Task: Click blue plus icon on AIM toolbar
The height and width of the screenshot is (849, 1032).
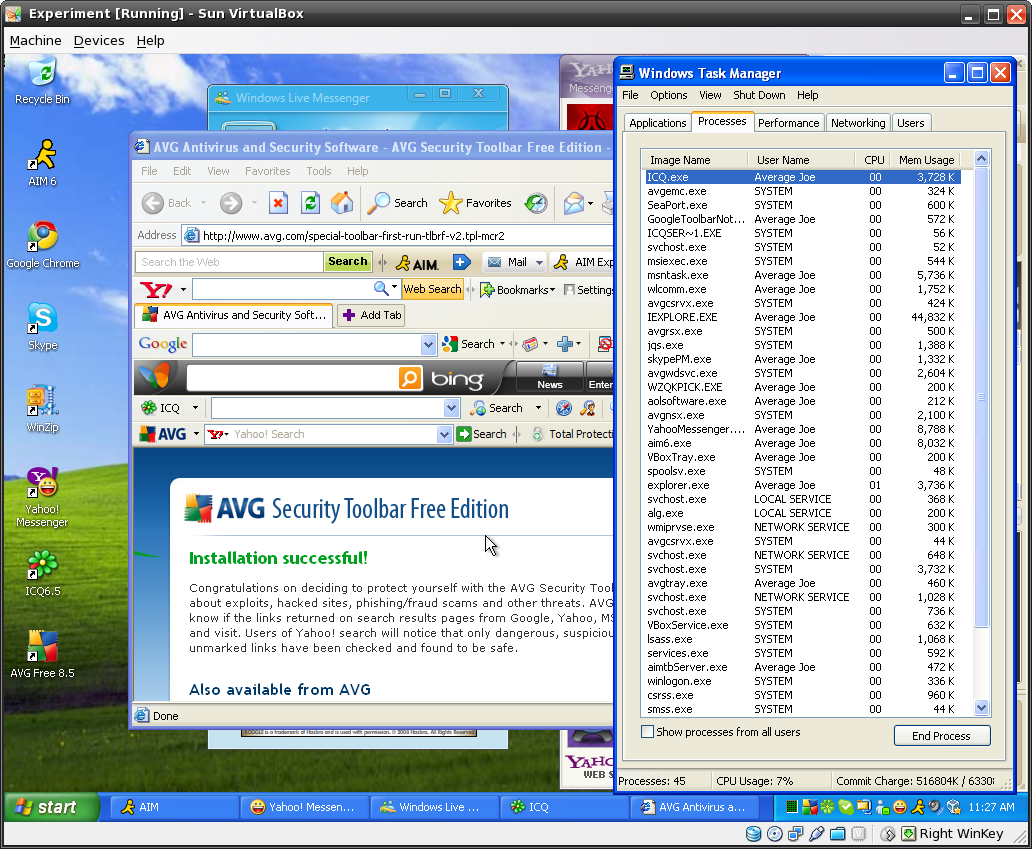Action: coord(461,263)
